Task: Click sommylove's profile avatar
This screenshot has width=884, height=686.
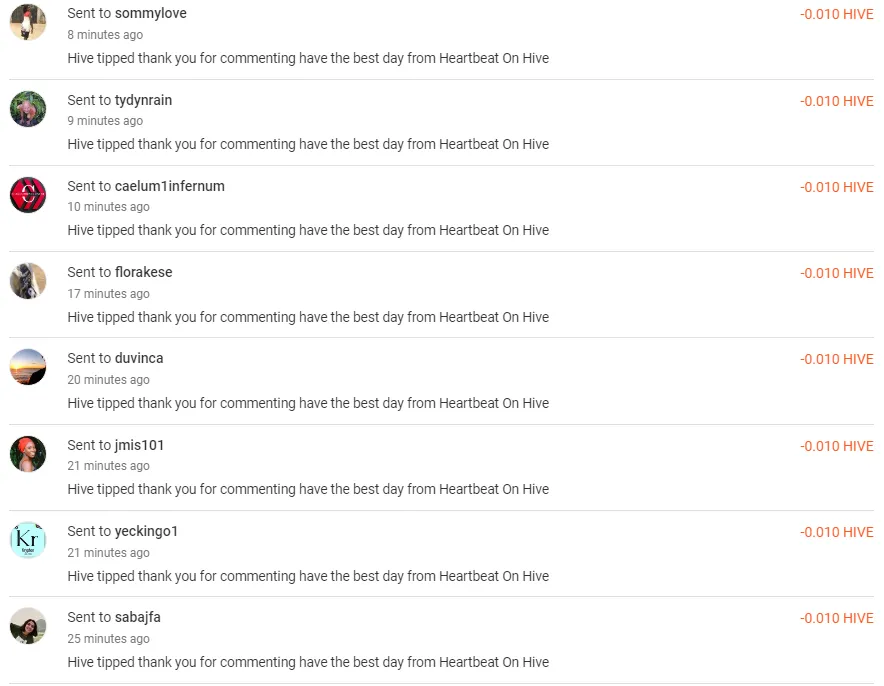Action: coord(28,22)
